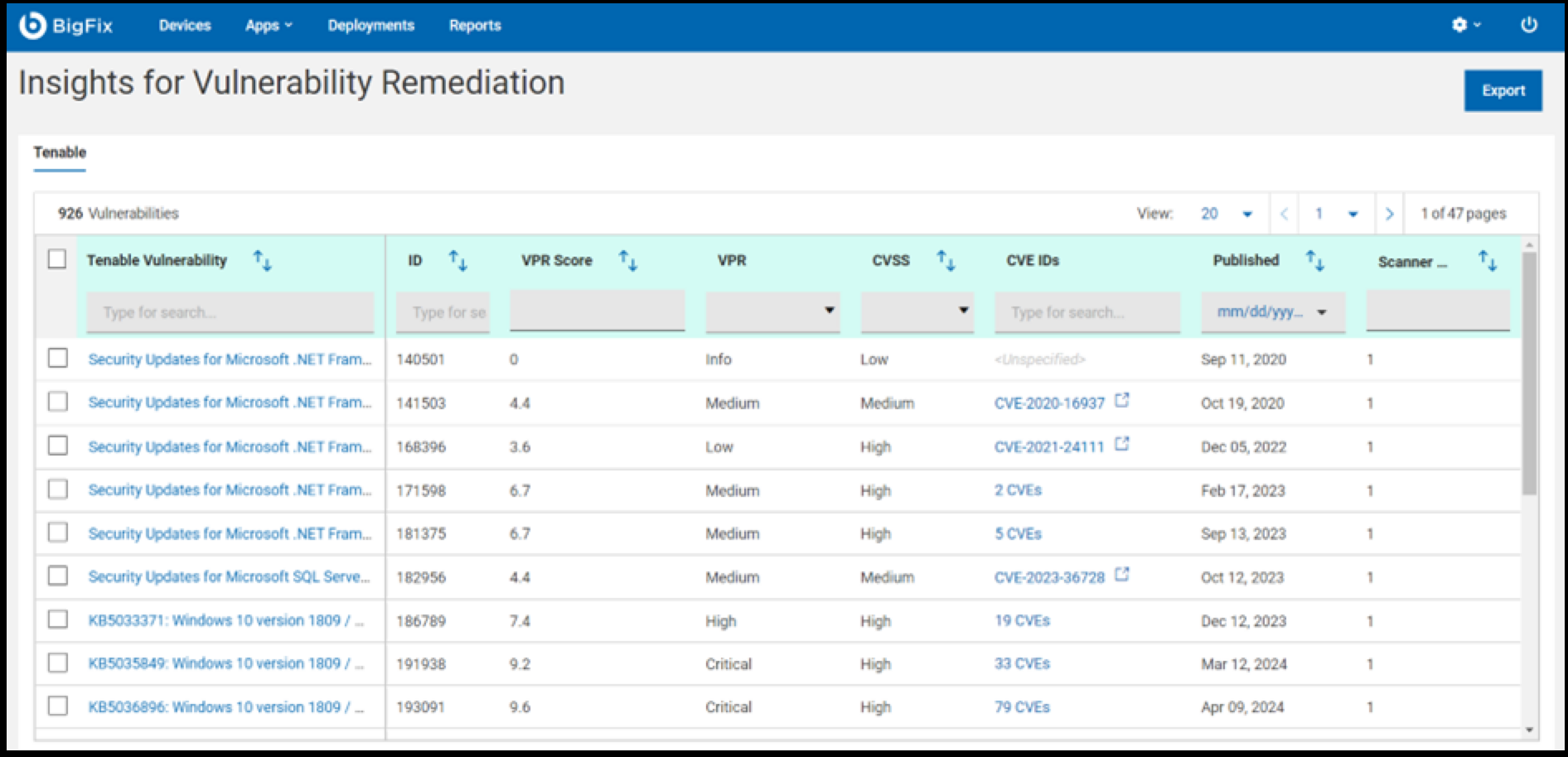Viewport: 1568px width, 757px height.
Task: Sort table by CVSS arrows
Action: [946, 261]
